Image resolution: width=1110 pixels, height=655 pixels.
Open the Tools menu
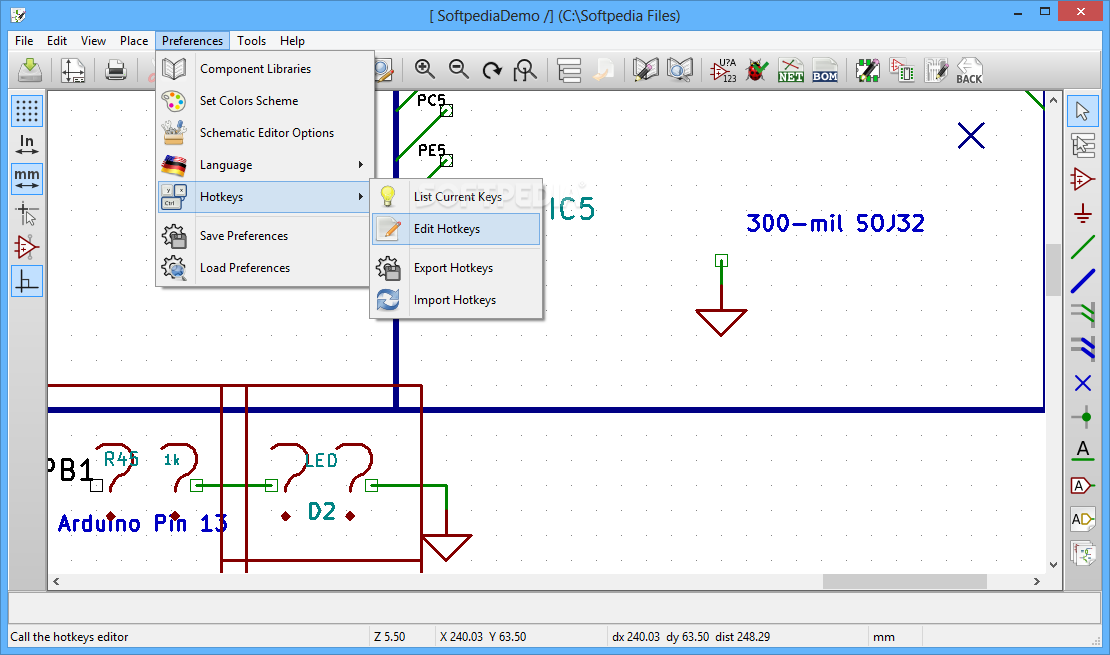coord(251,40)
